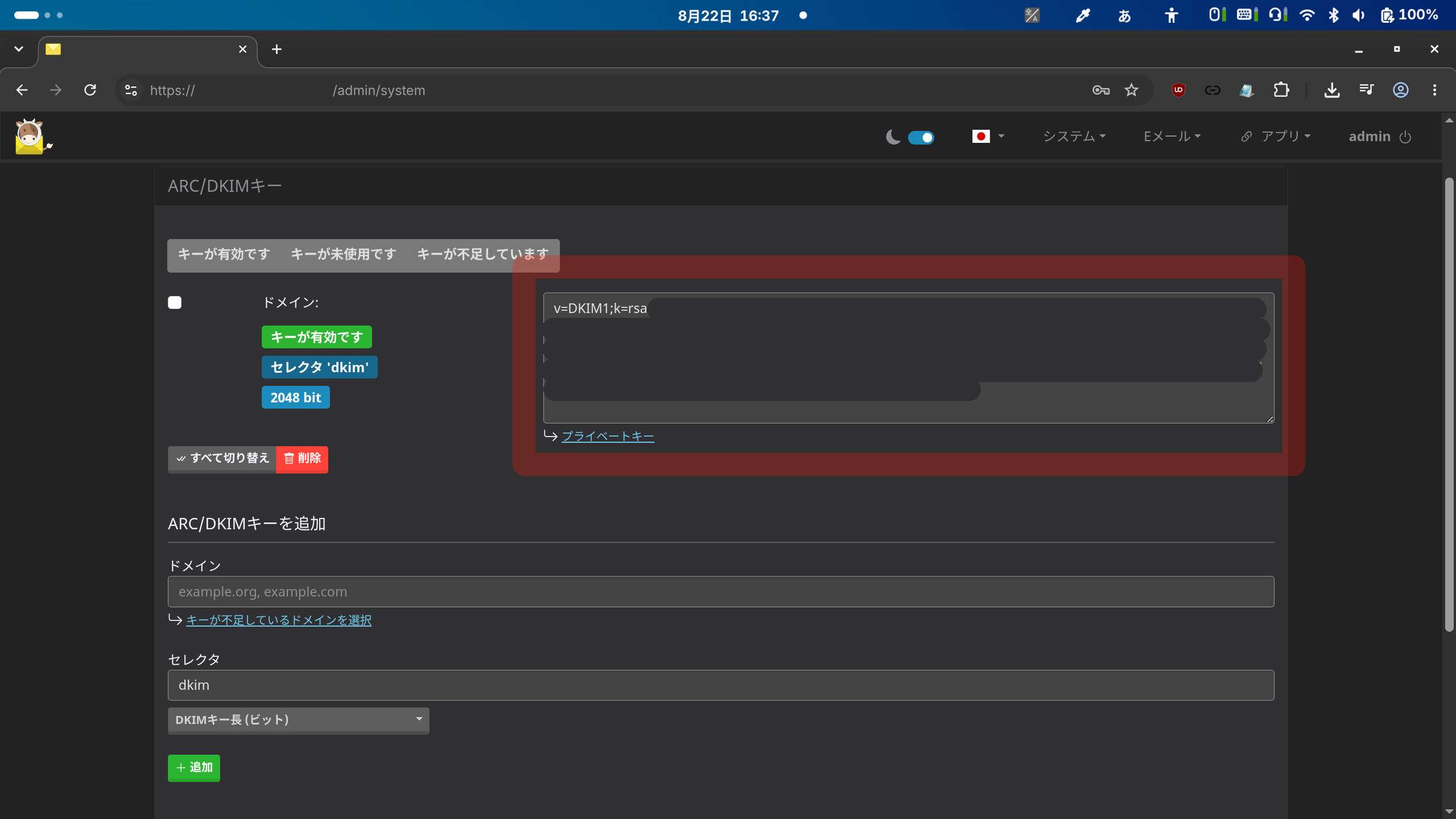Reload the page
This screenshot has height=819, width=1456.
90,90
